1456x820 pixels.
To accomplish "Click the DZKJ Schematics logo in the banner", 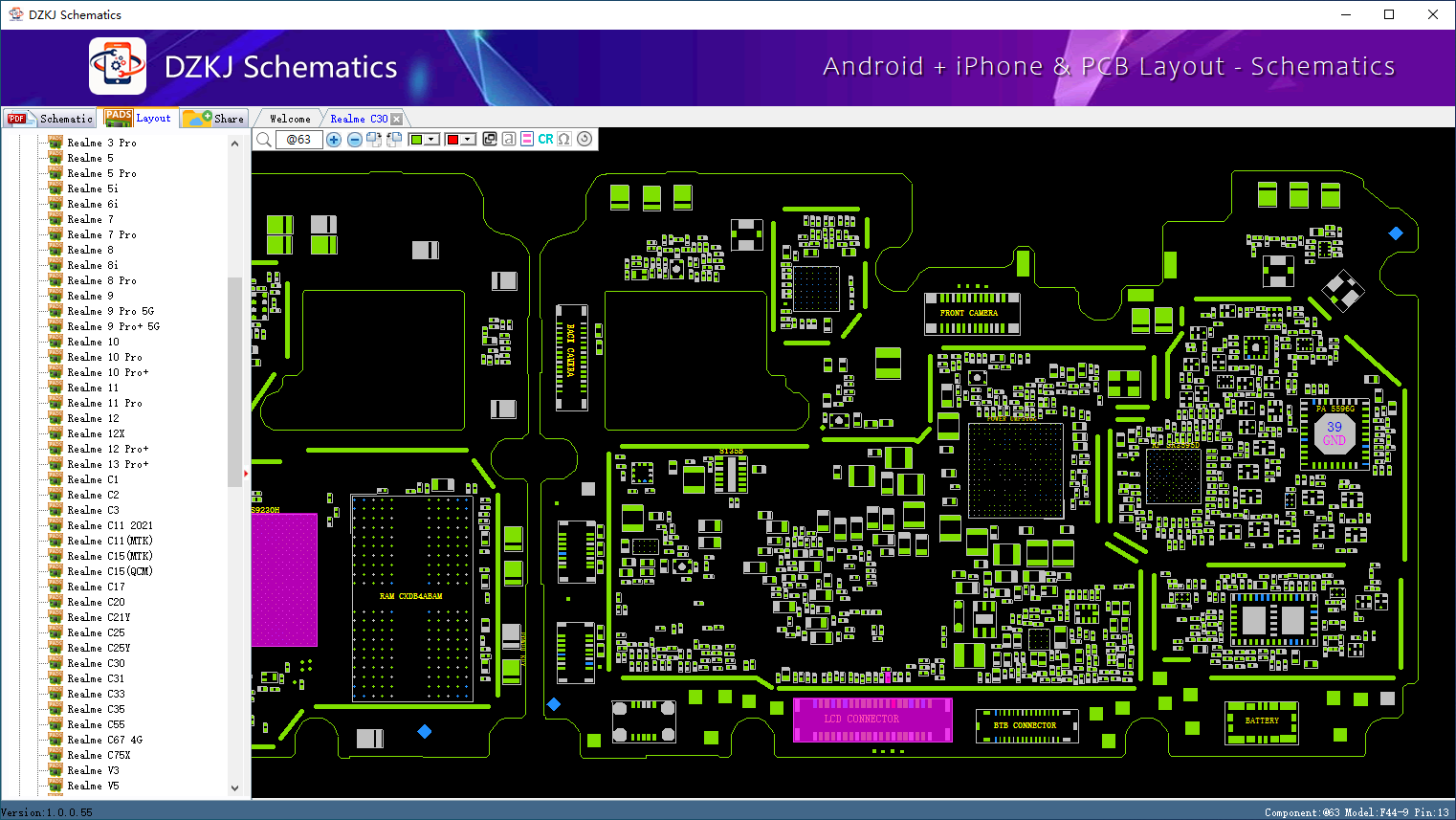I will (118, 66).
